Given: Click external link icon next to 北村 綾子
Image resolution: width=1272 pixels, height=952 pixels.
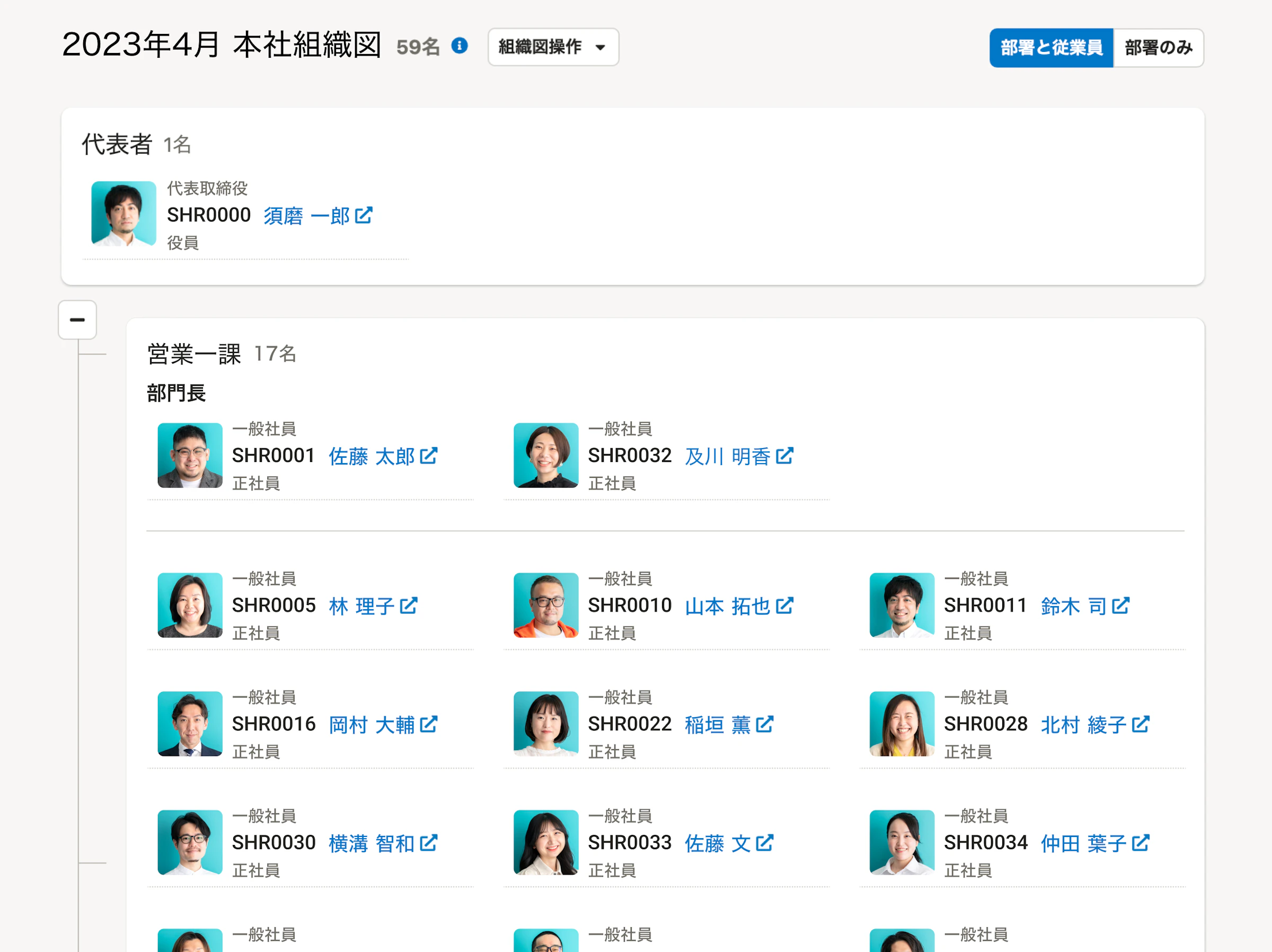Looking at the screenshot, I should pos(1141,724).
